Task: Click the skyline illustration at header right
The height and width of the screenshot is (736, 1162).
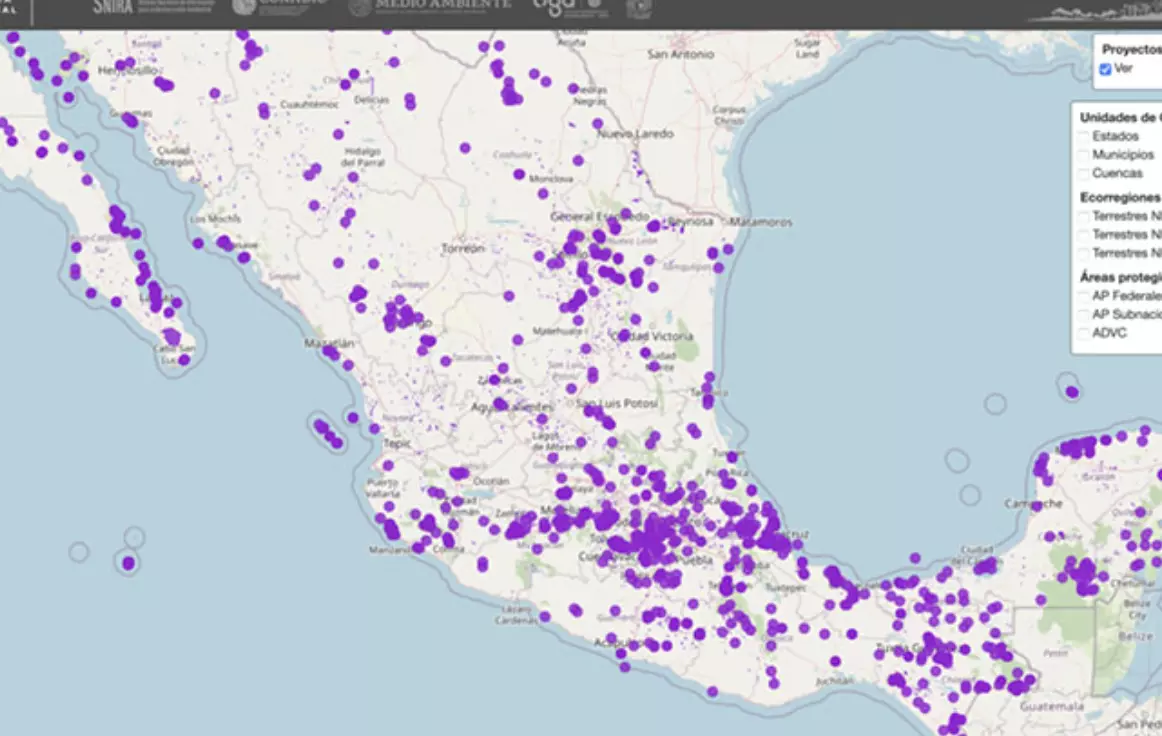Action: 1095,11
